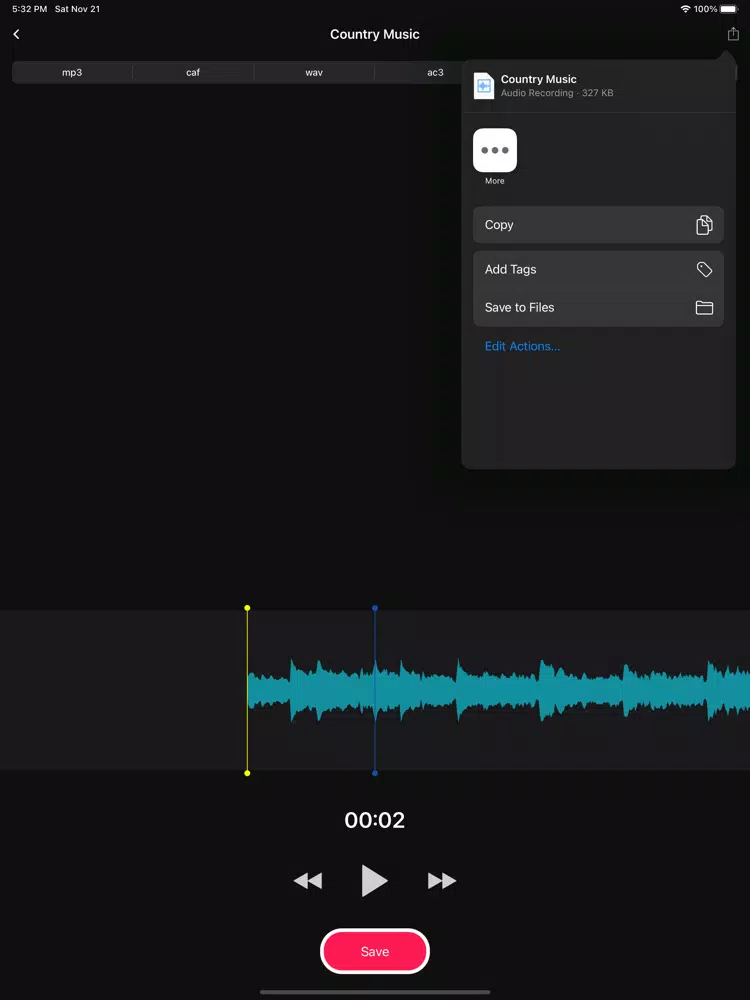Click the Copy documents icon
The image size is (750, 1000).
(x=704, y=224)
